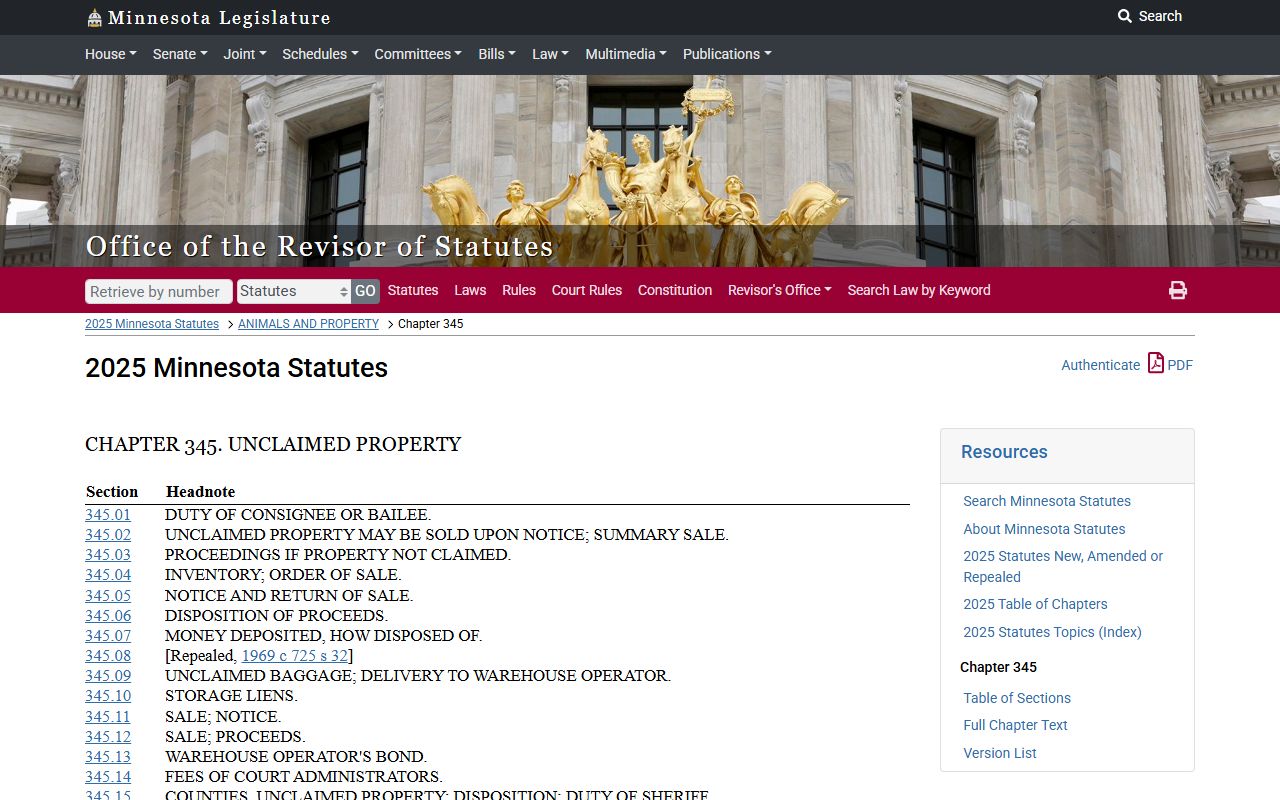Image resolution: width=1280 pixels, height=800 pixels.
Task: Go to section 345.13
Action: click(108, 757)
